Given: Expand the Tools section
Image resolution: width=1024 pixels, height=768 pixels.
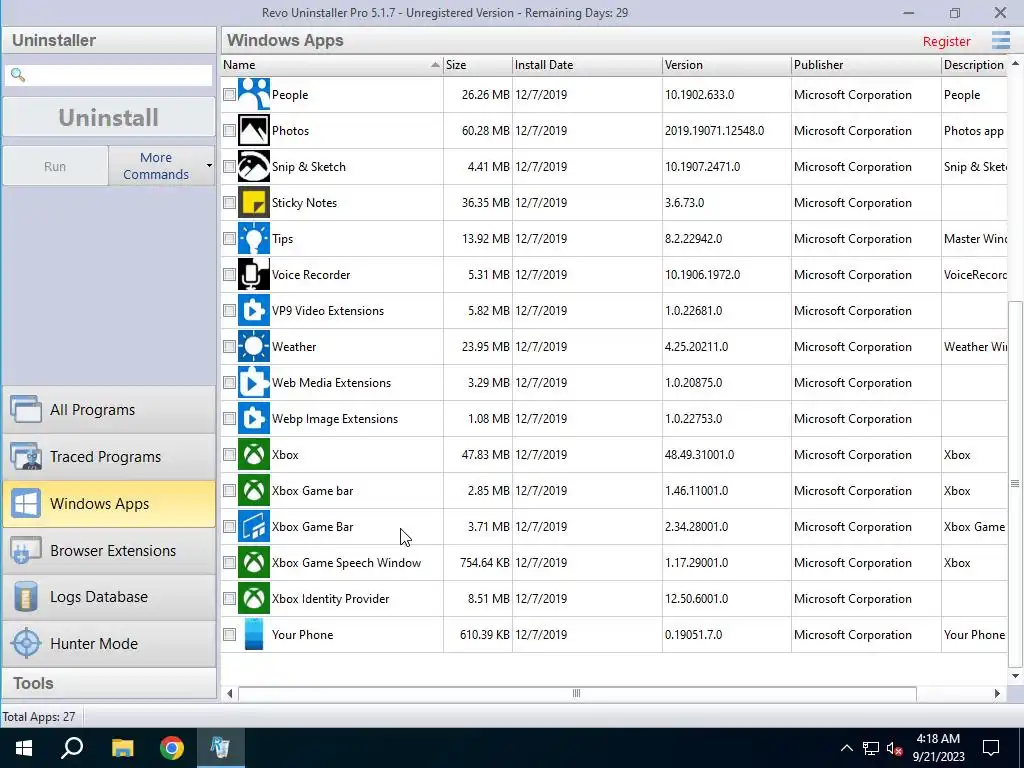Looking at the screenshot, I should (x=109, y=683).
